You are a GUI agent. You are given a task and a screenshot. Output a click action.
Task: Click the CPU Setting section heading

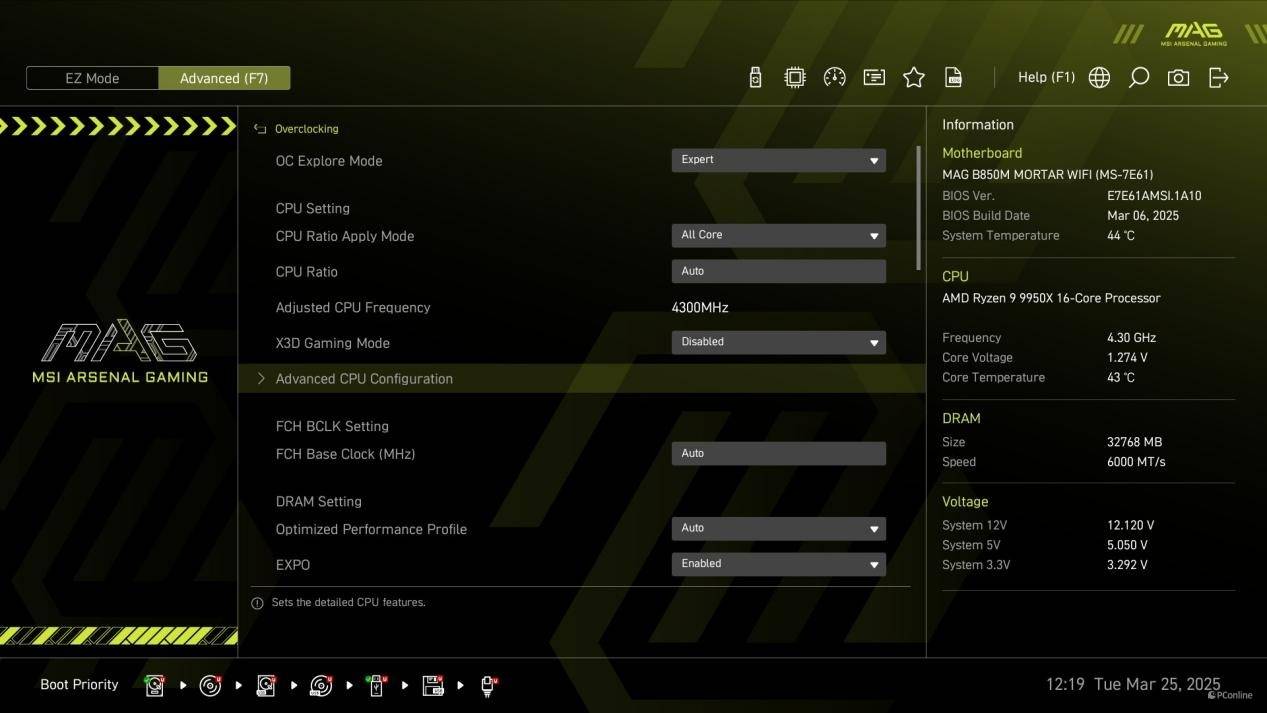pyautogui.click(x=313, y=208)
